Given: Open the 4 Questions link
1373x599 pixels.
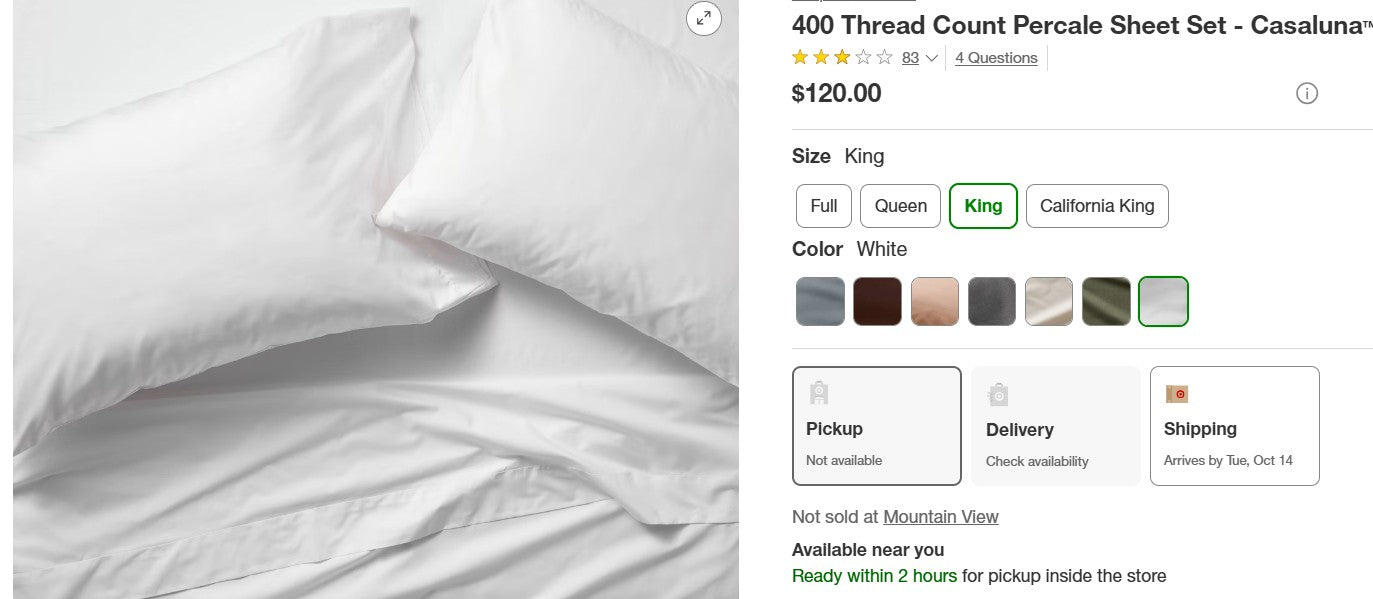Looking at the screenshot, I should coord(996,58).
